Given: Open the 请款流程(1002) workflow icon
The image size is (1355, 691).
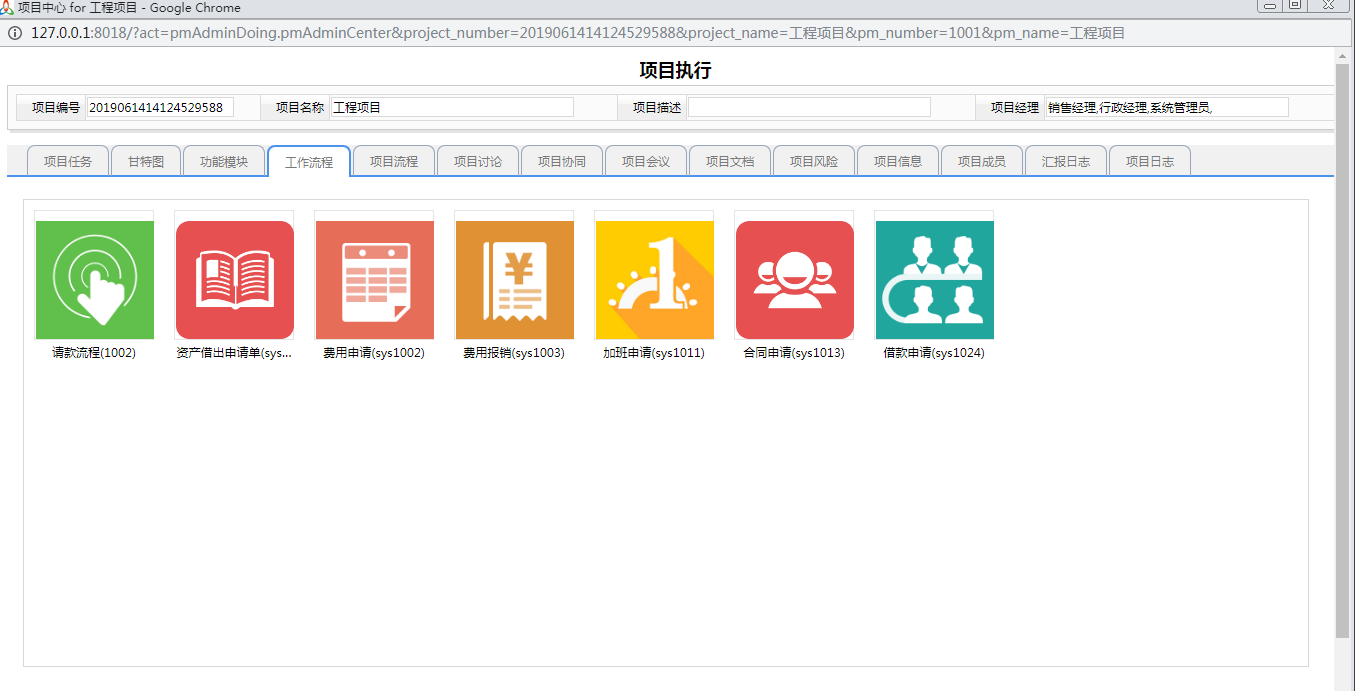Looking at the screenshot, I should pyautogui.click(x=94, y=280).
